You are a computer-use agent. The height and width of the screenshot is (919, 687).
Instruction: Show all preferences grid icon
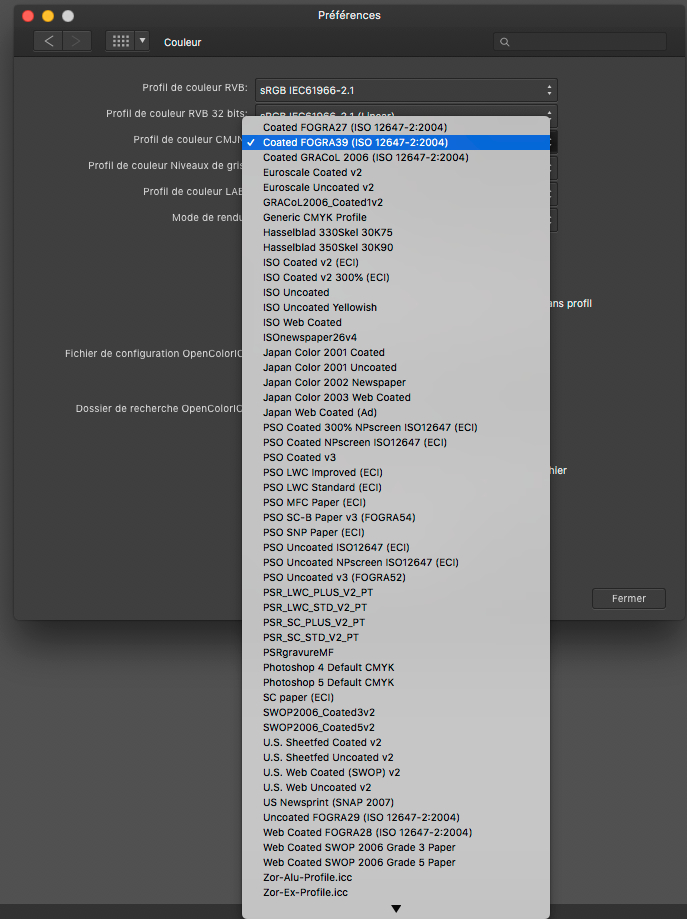tap(121, 41)
